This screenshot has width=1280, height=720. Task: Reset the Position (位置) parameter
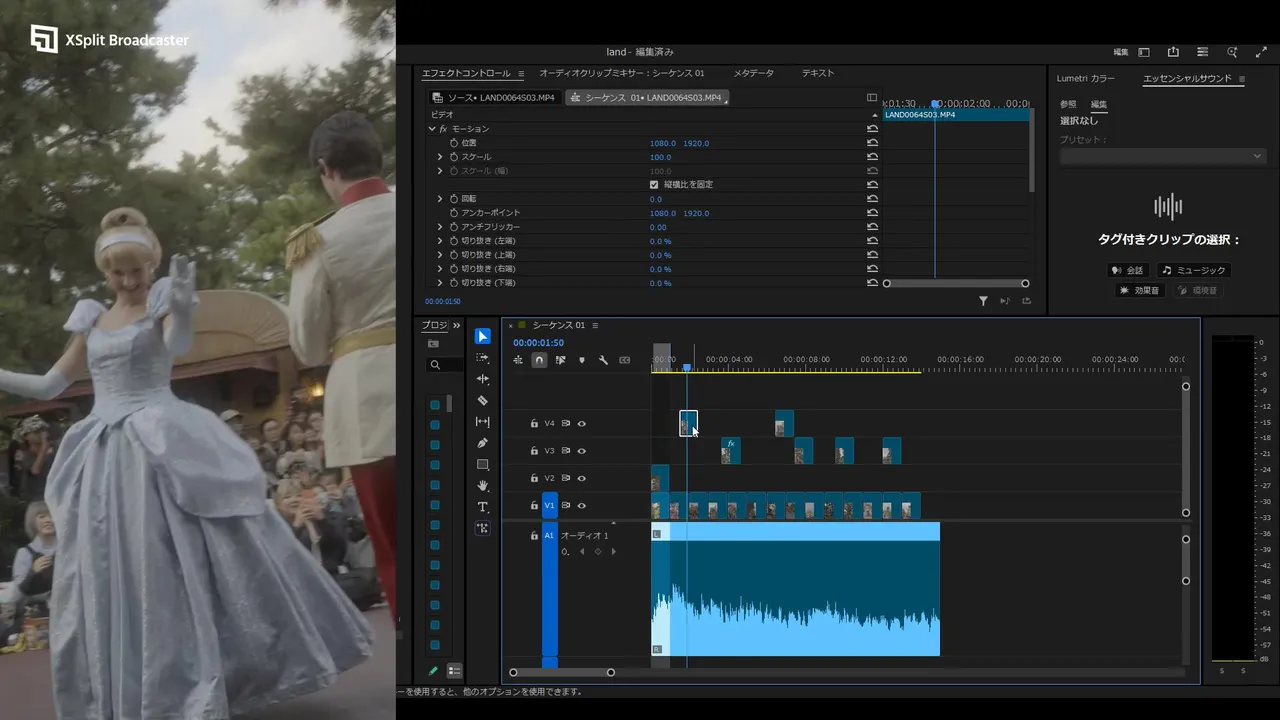pos(872,143)
